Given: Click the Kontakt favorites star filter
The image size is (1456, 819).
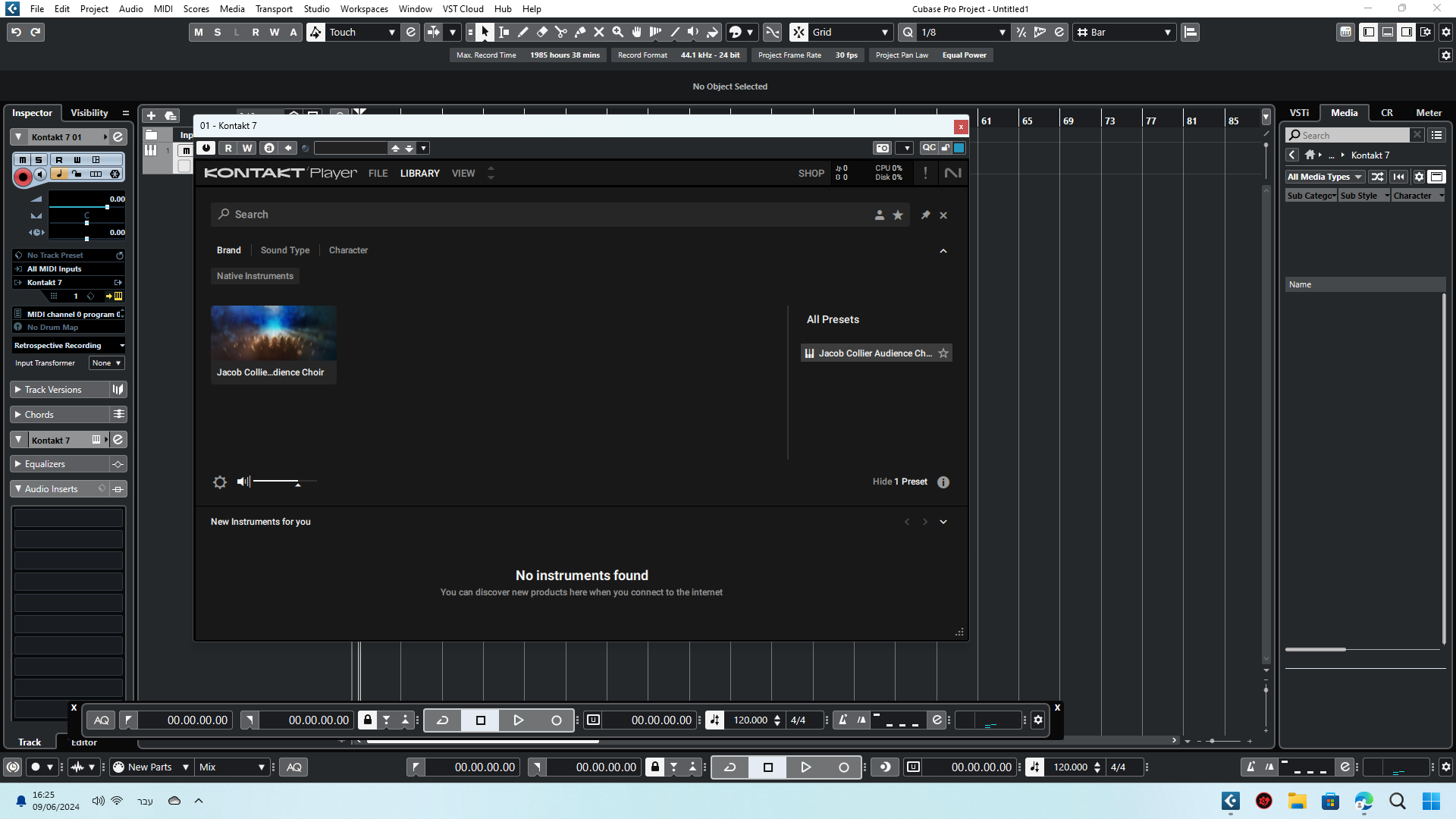Looking at the screenshot, I should 898,215.
